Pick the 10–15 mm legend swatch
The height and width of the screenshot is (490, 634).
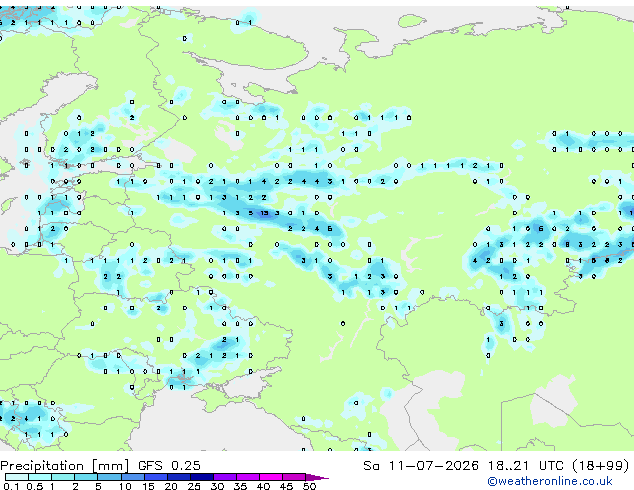coord(132,477)
